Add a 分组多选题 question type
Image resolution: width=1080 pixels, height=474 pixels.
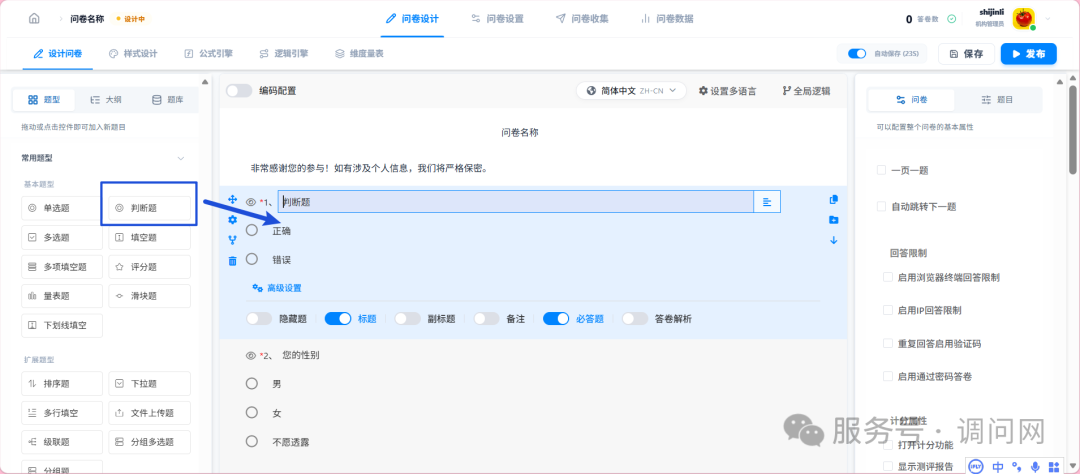coord(149,442)
